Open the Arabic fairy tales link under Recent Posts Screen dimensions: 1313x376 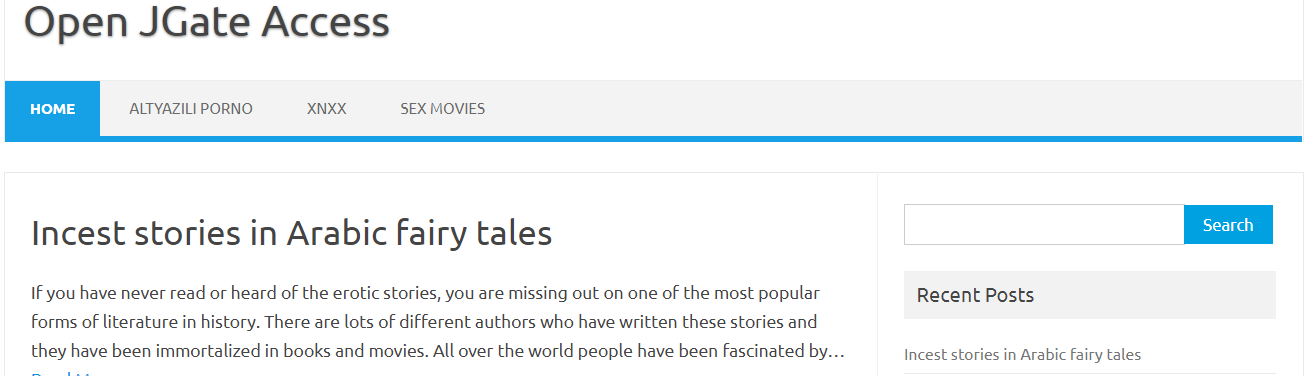pyautogui.click(x=1022, y=354)
